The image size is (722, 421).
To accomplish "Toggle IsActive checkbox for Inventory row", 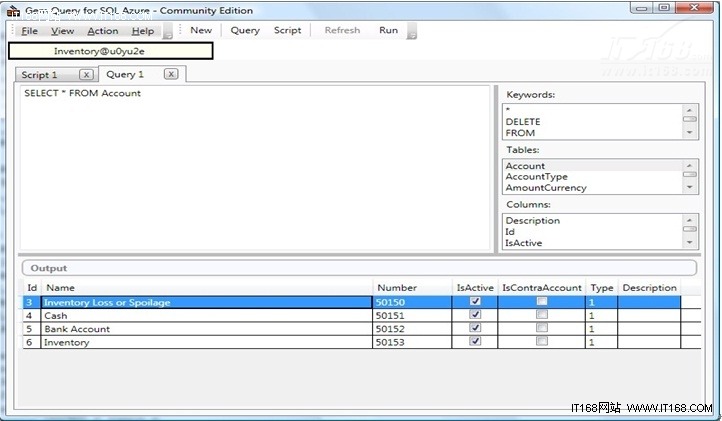I will pos(475,341).
